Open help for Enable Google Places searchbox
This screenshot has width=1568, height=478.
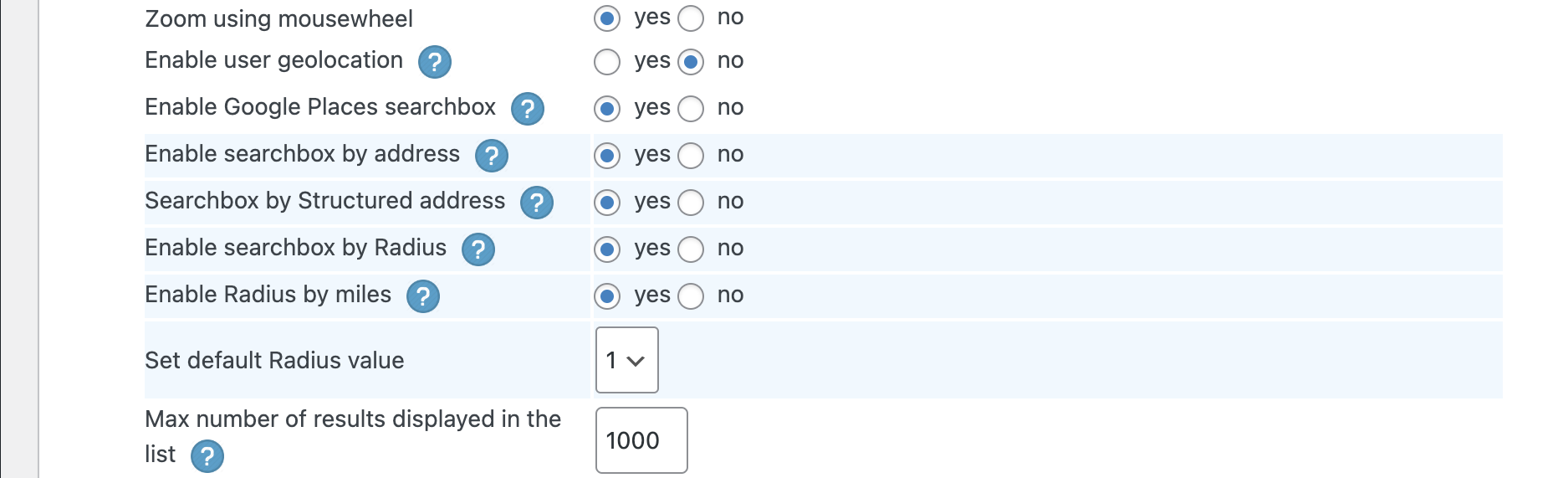pyautogui.click(x=527, y=109)
